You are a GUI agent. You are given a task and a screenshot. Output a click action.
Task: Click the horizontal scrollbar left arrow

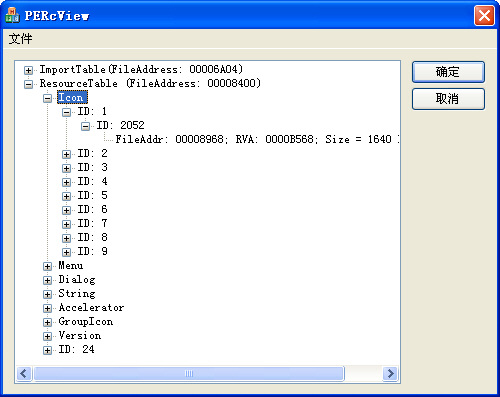point(24,373)
